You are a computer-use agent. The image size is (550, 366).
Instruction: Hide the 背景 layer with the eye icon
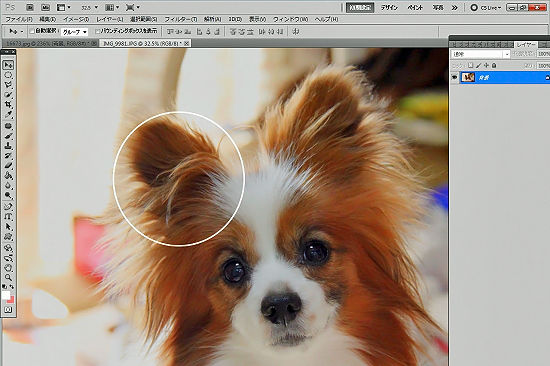pos(455,77)
